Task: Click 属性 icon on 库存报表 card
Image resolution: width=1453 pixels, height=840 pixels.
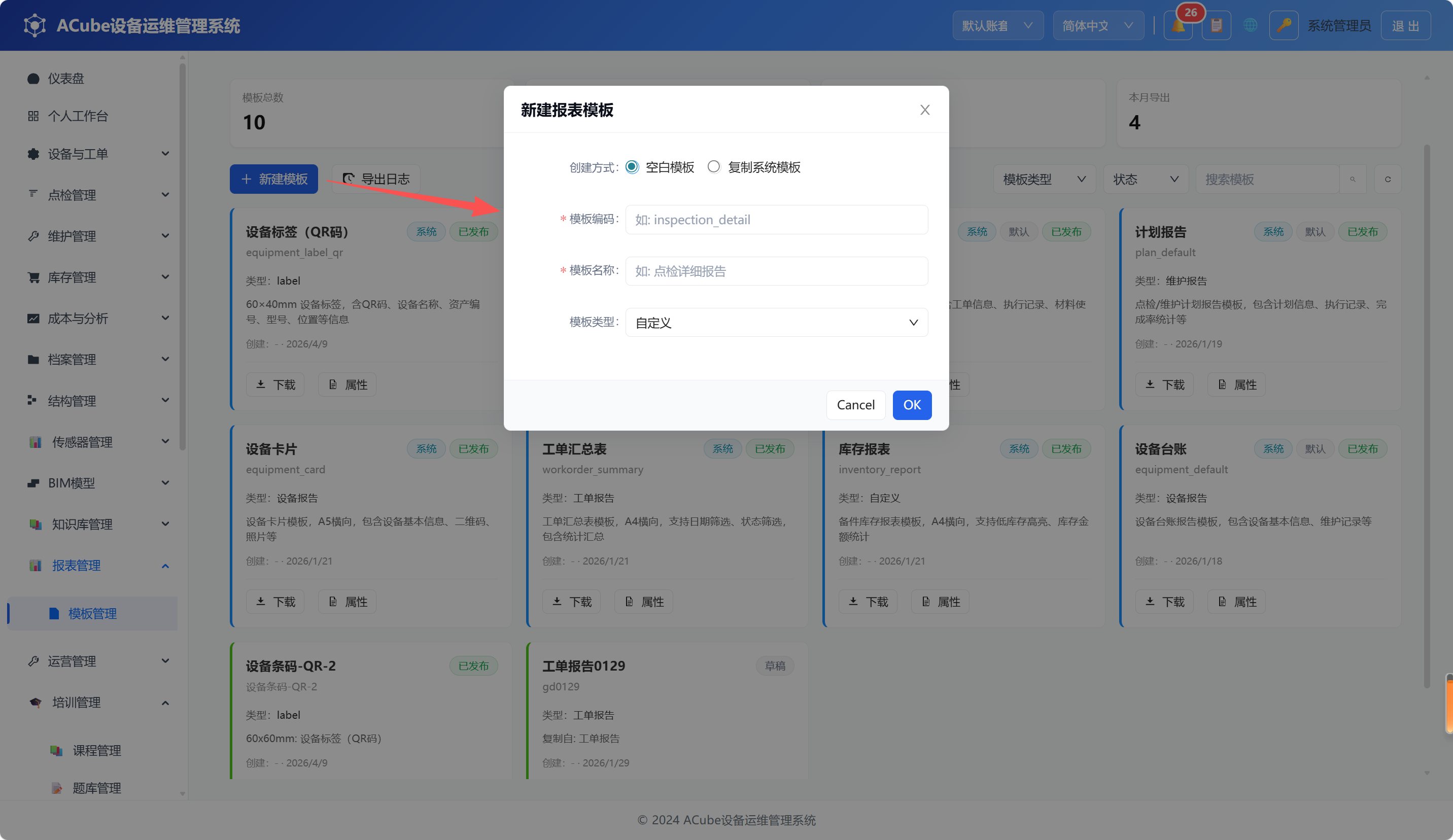Action: tap(926, 601)
